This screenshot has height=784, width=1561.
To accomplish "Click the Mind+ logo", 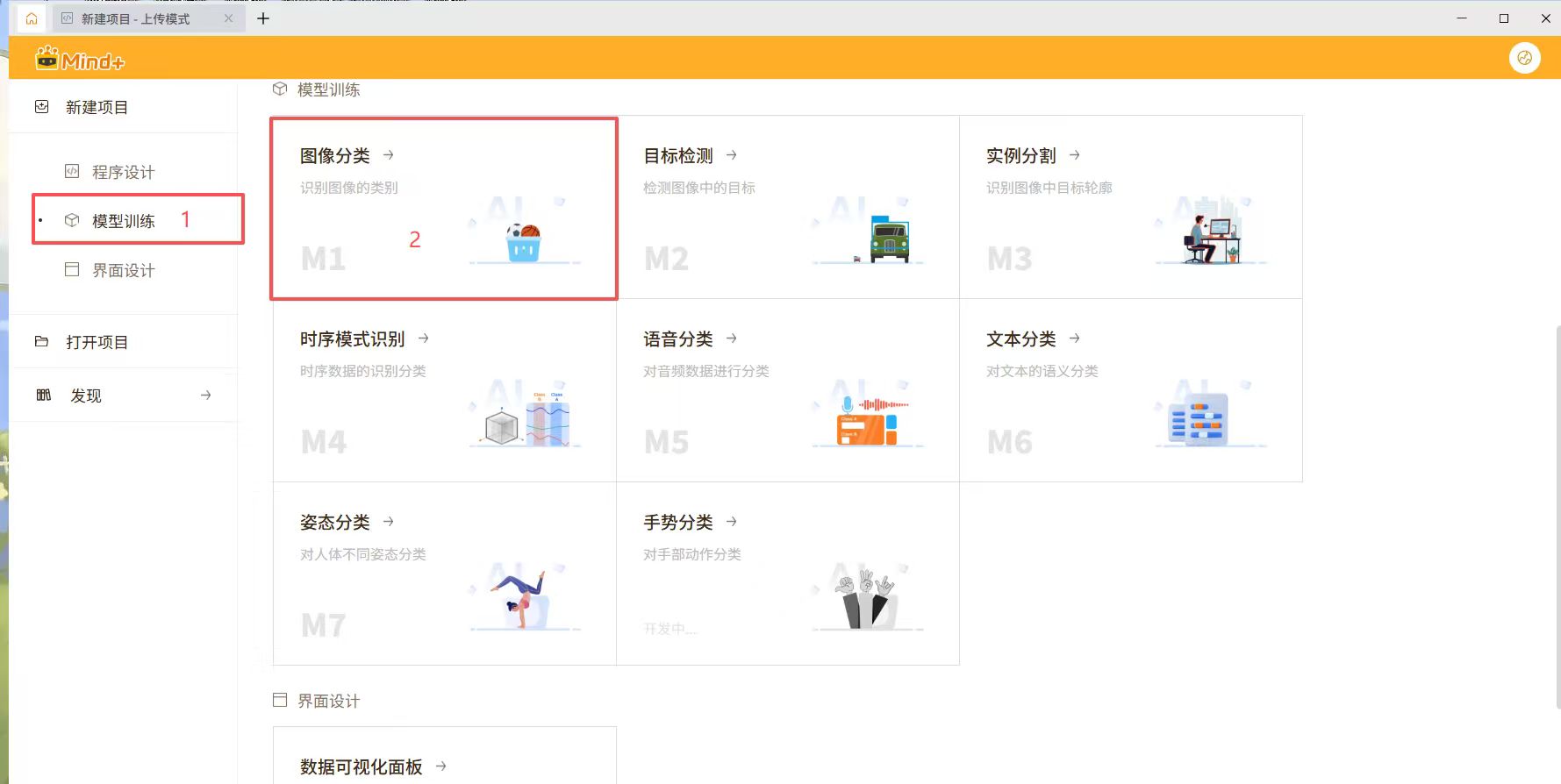I will (x=80, y=60).
